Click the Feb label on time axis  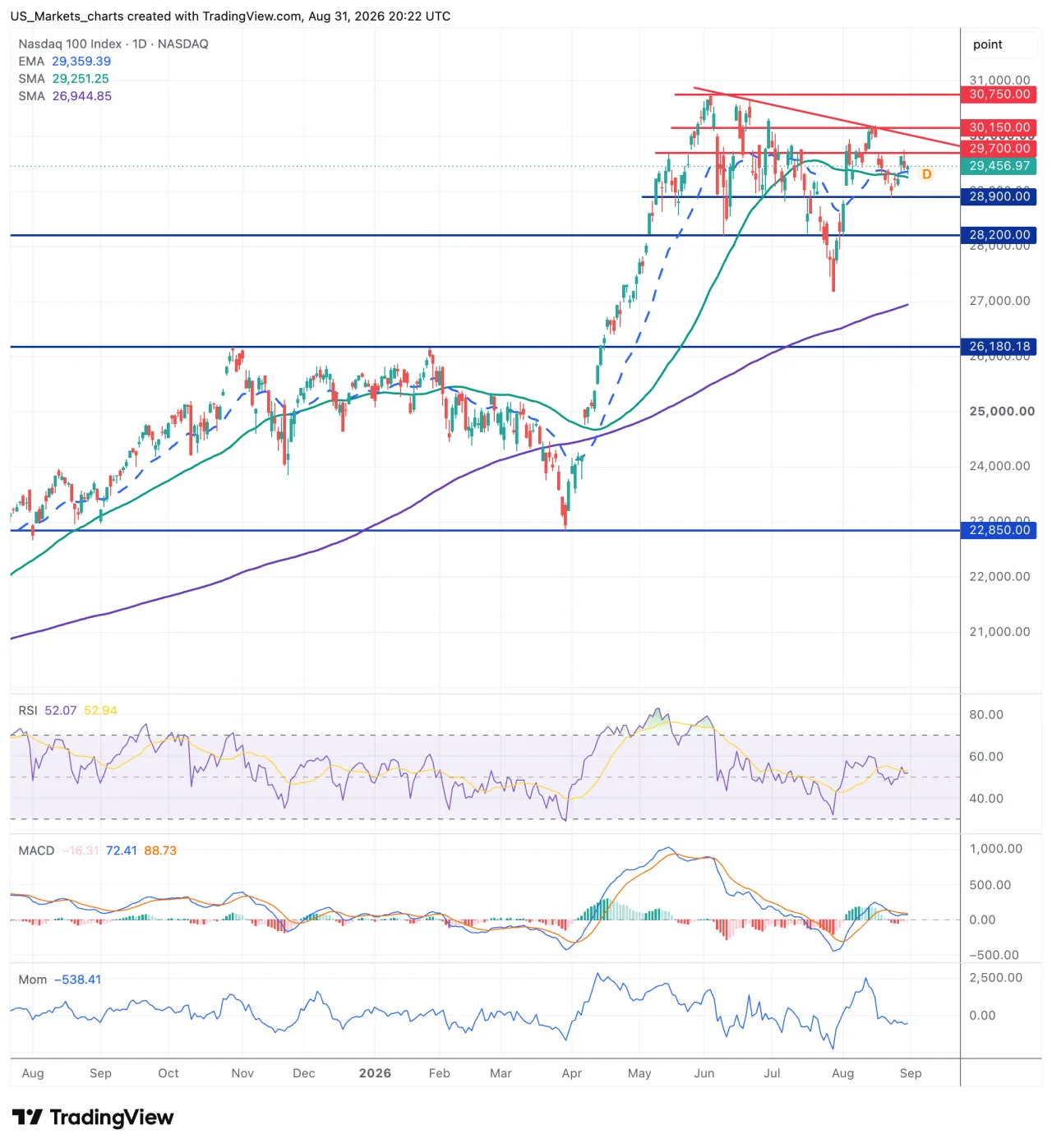440,1073
